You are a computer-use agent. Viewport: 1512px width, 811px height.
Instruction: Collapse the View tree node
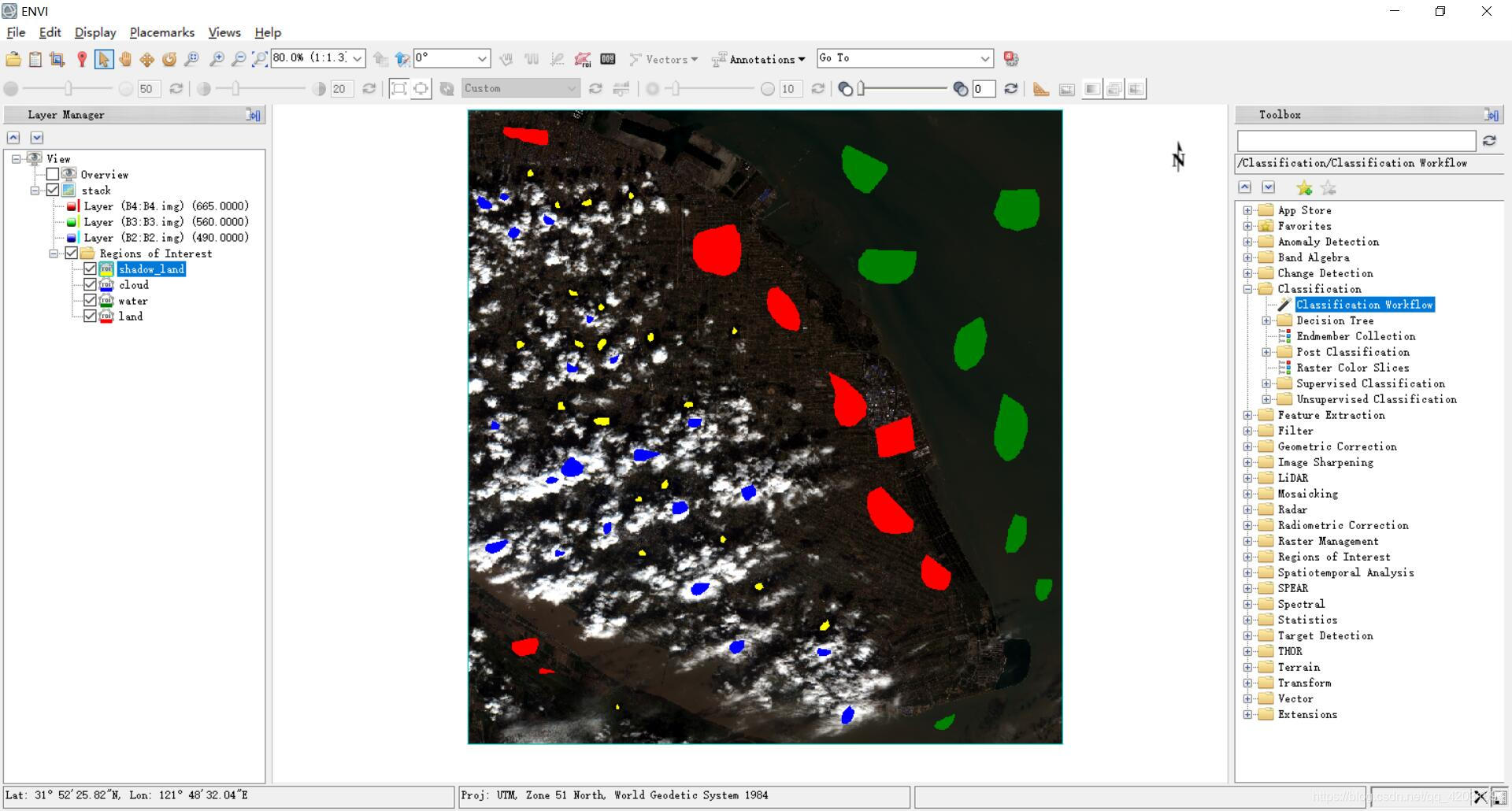point(16,159)
